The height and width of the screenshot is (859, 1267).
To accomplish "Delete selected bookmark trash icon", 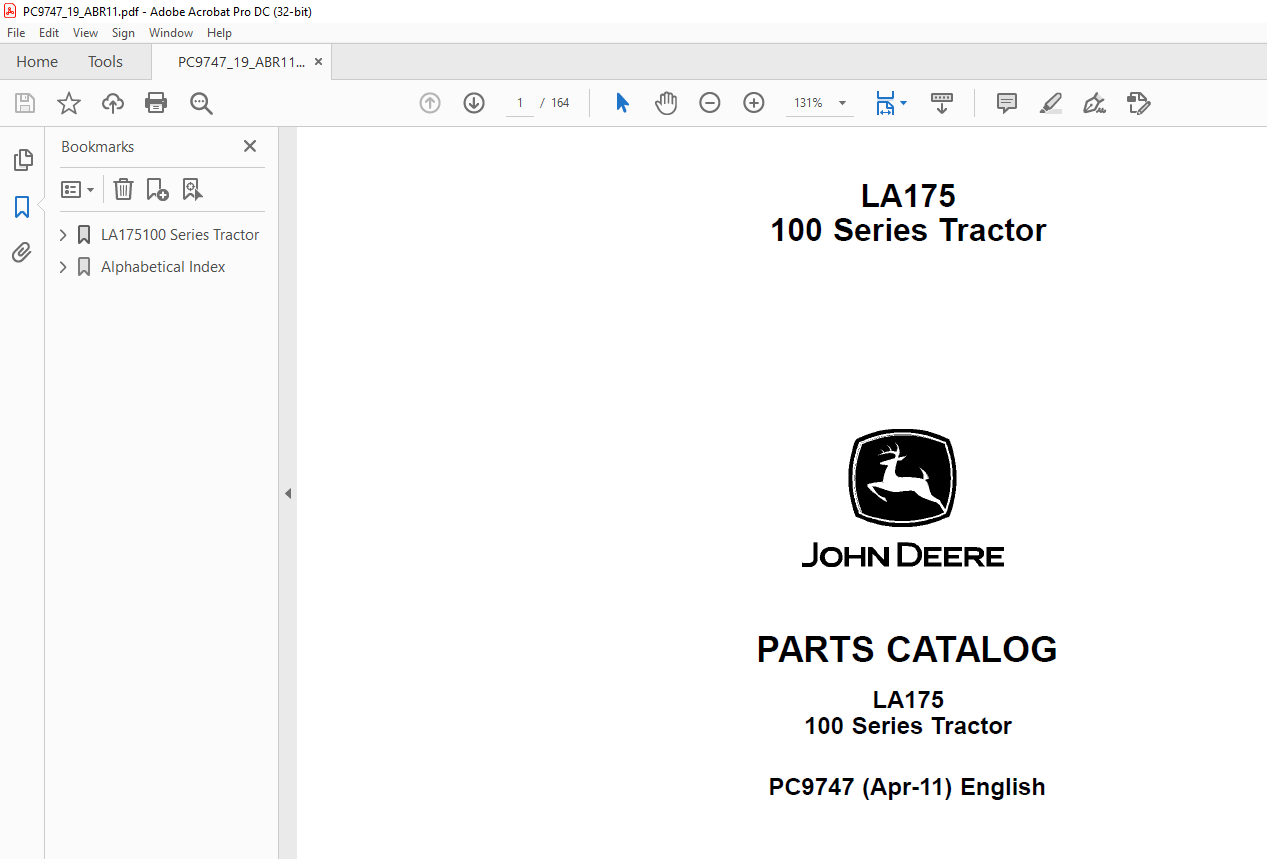I will point(123,189).
